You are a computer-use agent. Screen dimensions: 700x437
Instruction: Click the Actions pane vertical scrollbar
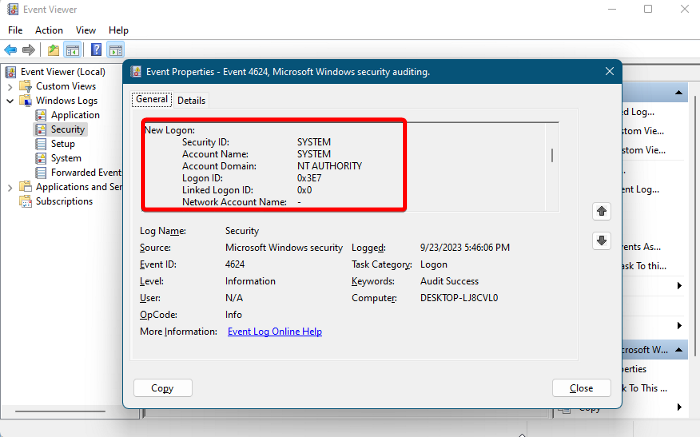pyautogui.click(x=695, y=225)
